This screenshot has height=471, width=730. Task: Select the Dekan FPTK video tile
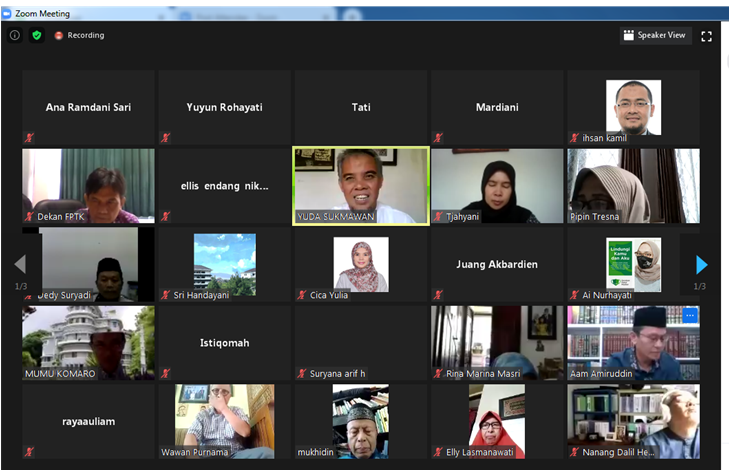point(88,186)
